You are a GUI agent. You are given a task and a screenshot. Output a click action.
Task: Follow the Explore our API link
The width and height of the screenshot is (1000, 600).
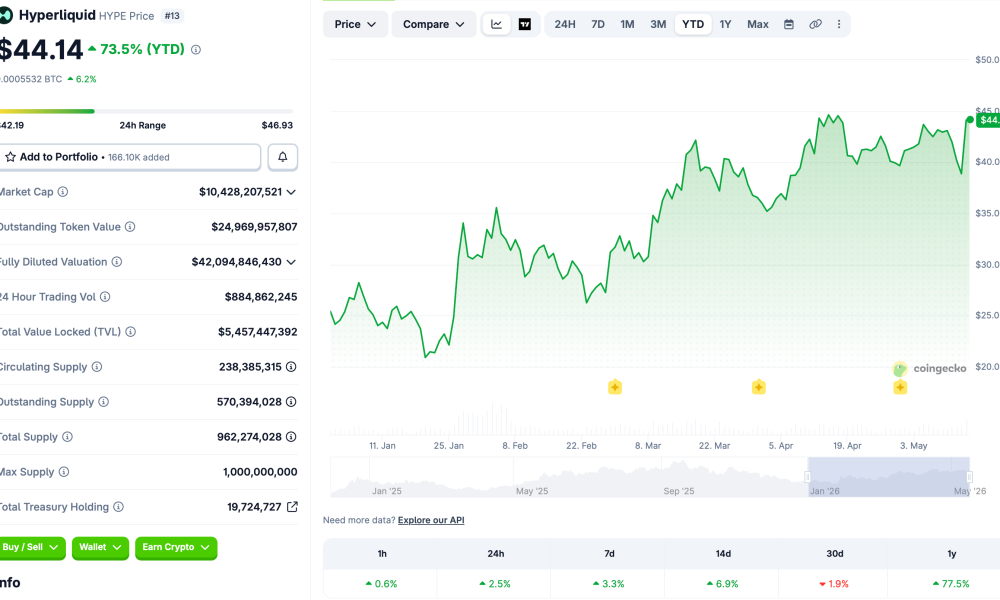click(x=431, y=520)
